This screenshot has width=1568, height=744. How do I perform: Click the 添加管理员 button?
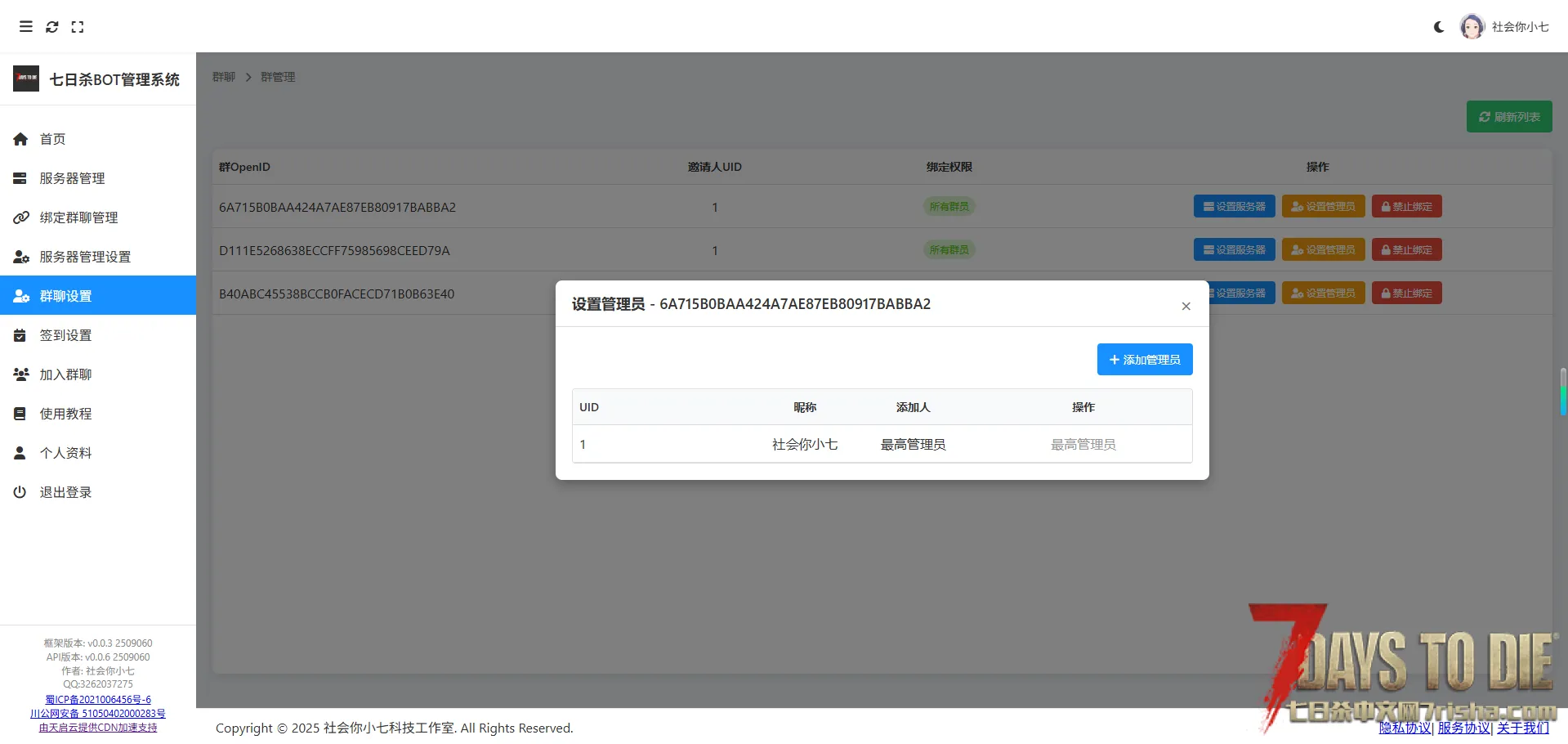pos(1145,360)
